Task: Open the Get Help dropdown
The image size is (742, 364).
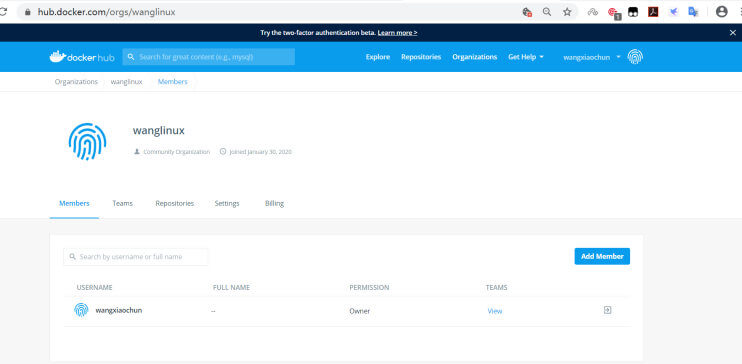Action: [x=526, y=57]
